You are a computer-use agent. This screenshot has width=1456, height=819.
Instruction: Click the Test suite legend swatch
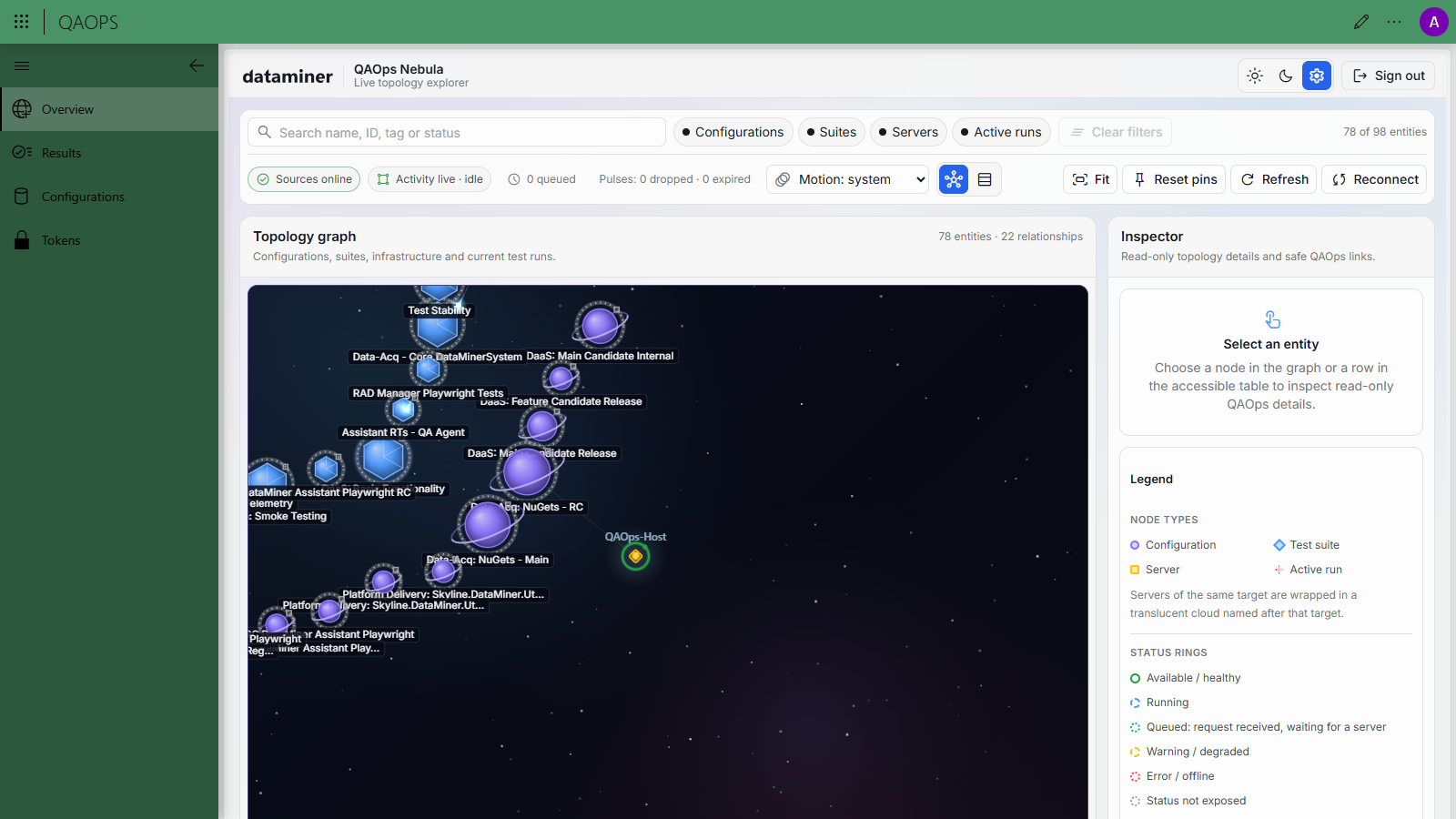tap(1279, 545)
